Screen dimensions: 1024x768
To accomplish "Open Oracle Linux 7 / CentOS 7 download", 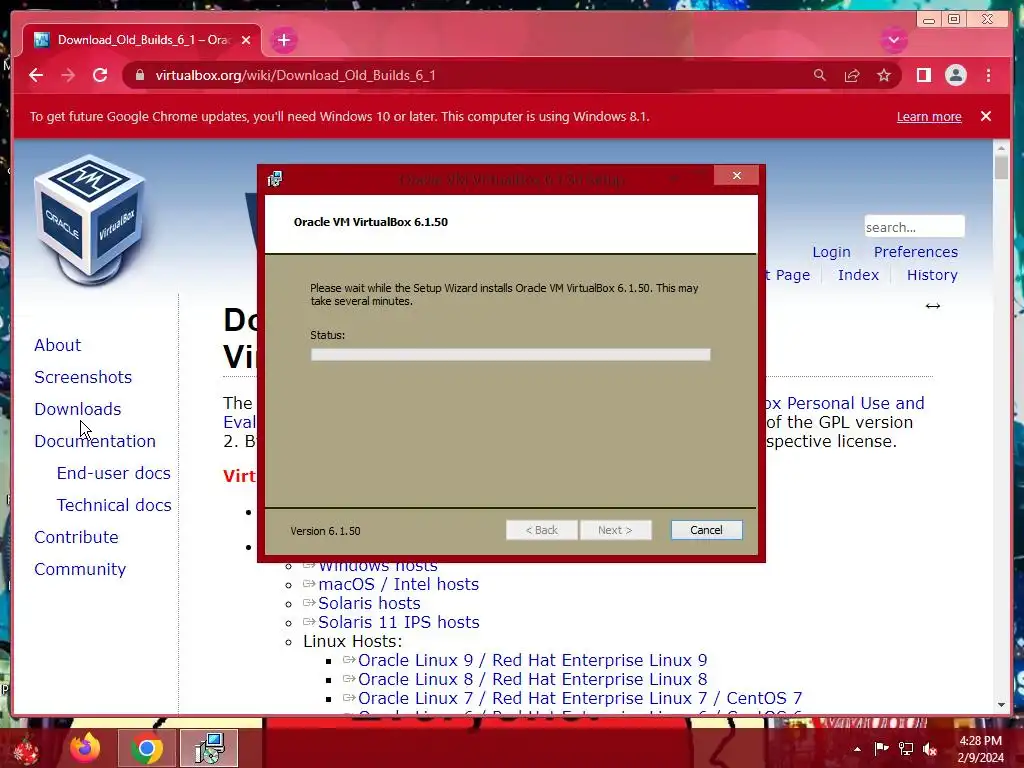I will click(580, 697).
